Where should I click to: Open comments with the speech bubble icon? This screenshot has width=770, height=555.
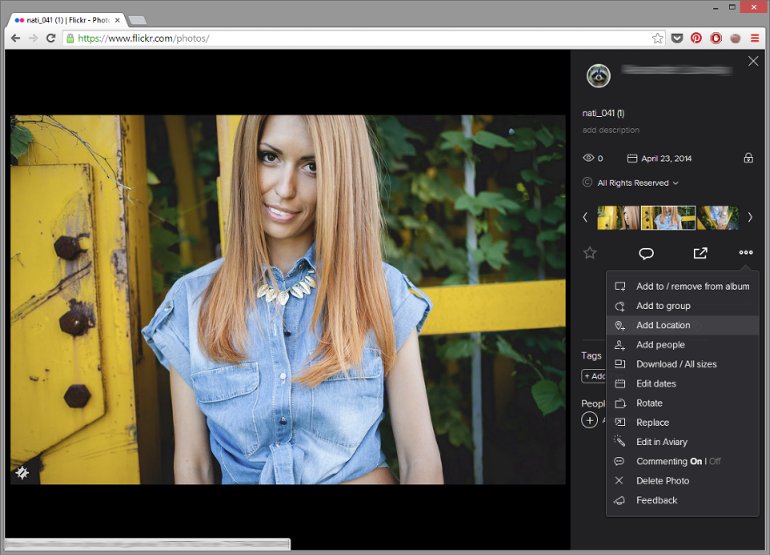(x=646, y=253)
